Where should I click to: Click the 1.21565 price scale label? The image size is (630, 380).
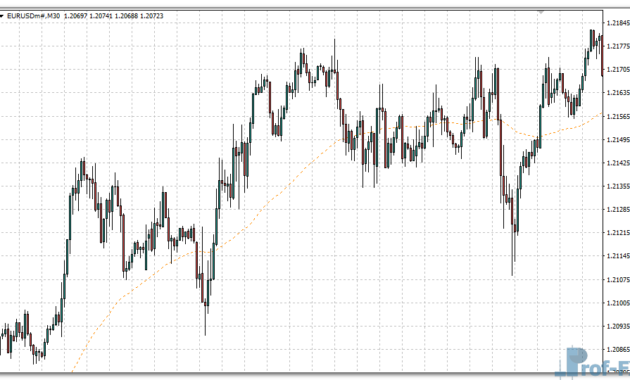(x=618, y=116)
